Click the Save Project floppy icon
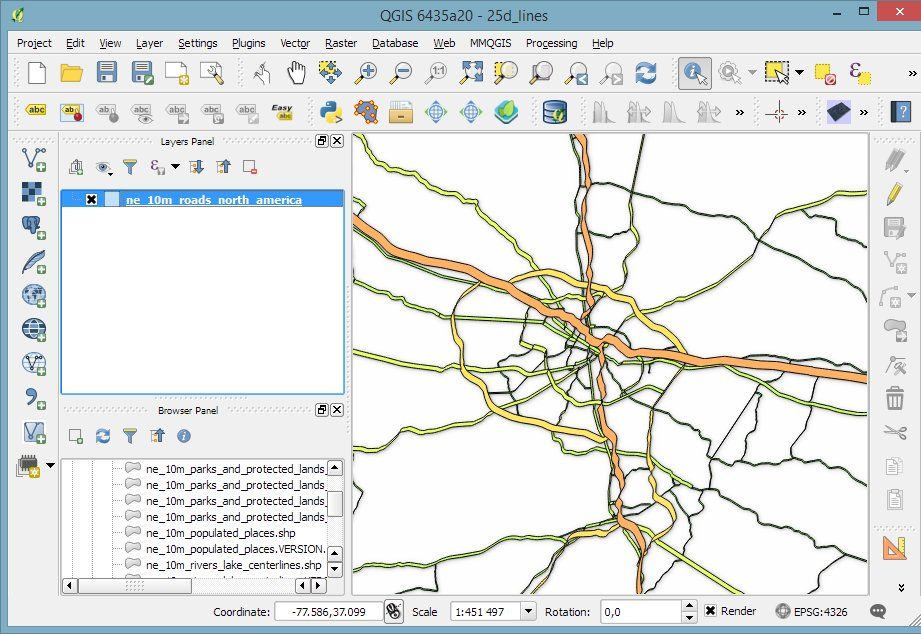921x634 pixels. (106, 73)
